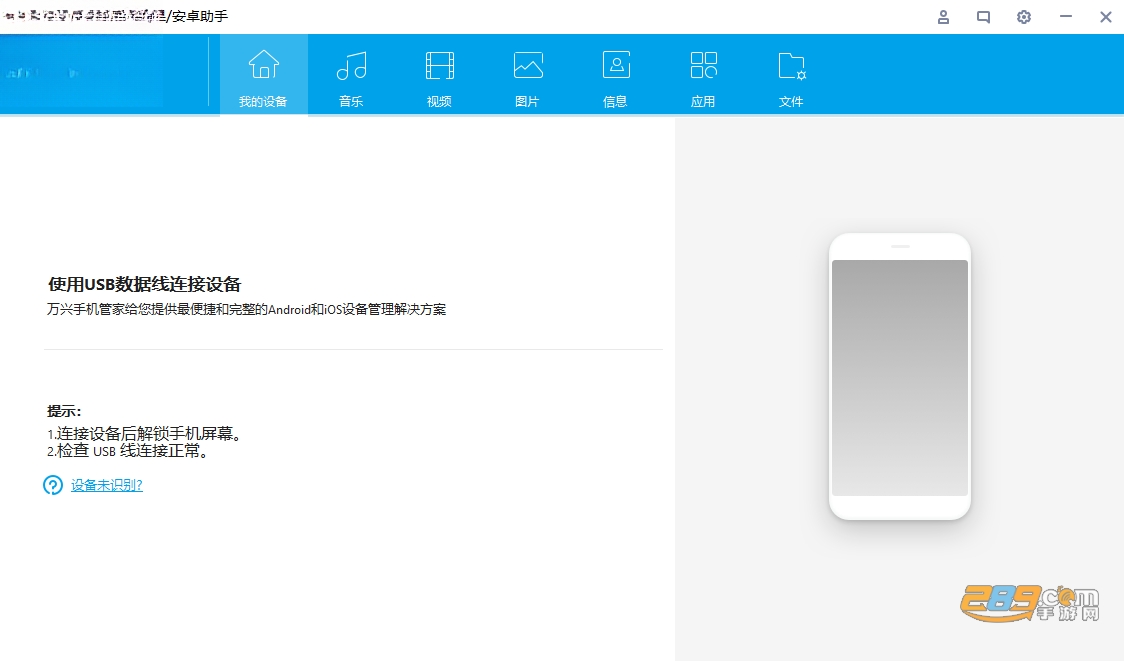Click the blurred brand logo beside tabs
Image resolution: width=1124 pixels, height=661 pixels.
coord(82,72)
